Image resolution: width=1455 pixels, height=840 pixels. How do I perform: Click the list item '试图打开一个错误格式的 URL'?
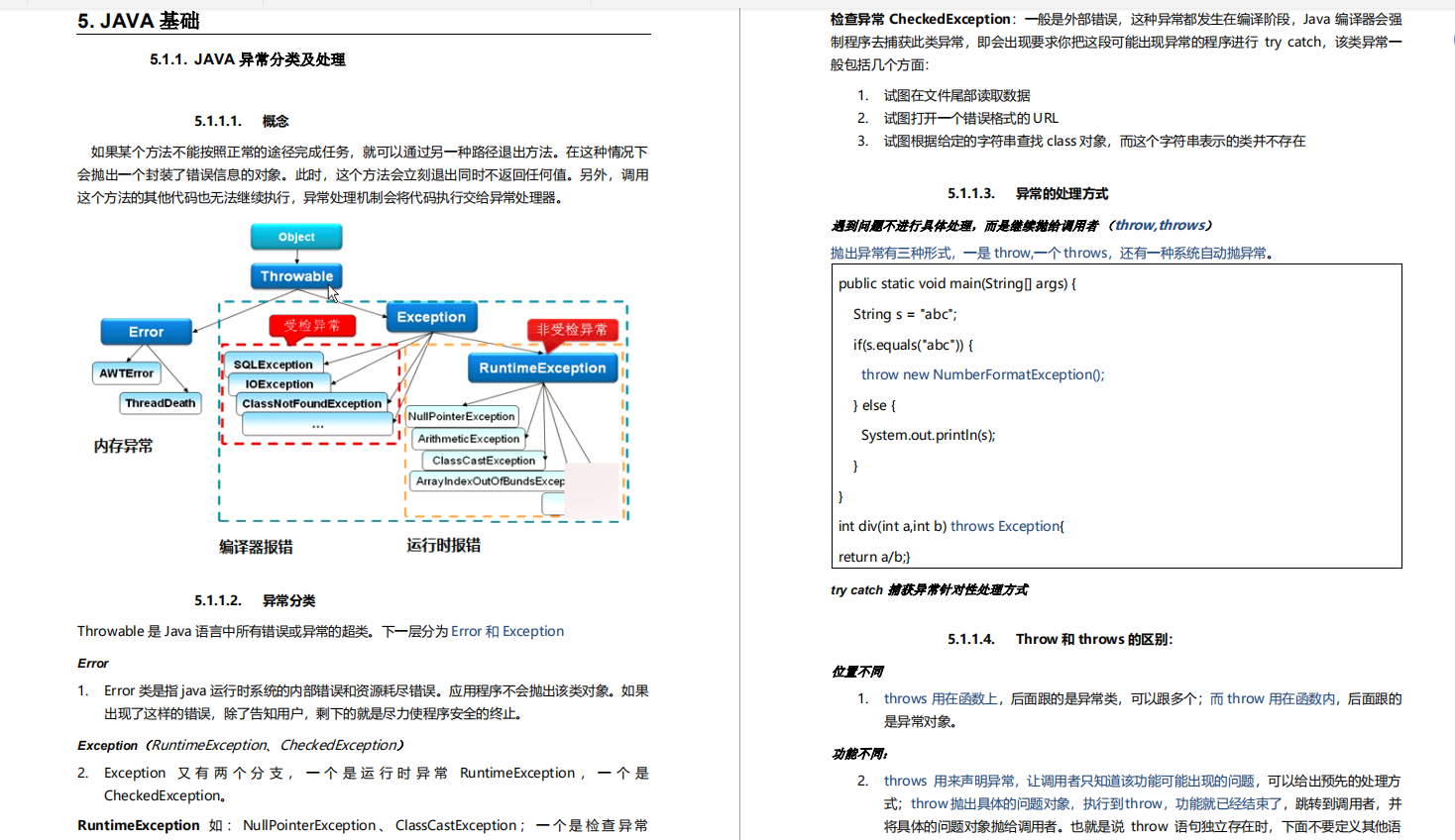tap(971, 118)
